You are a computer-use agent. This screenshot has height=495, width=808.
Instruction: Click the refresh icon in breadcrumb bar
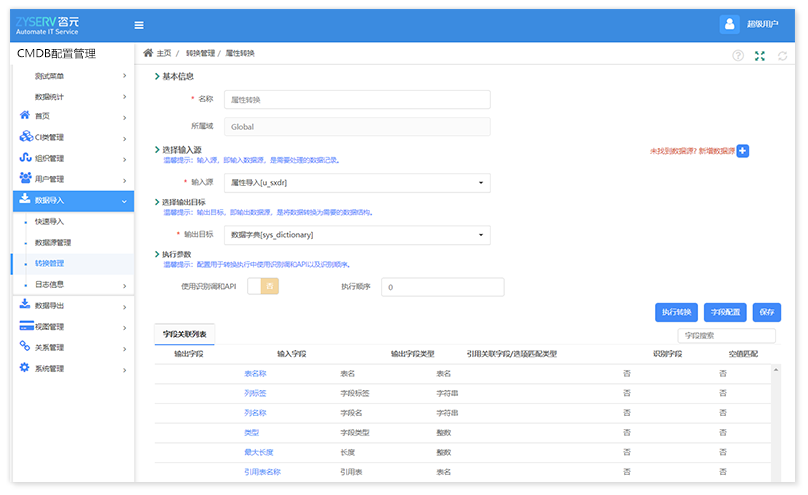[x=782, y=56]
